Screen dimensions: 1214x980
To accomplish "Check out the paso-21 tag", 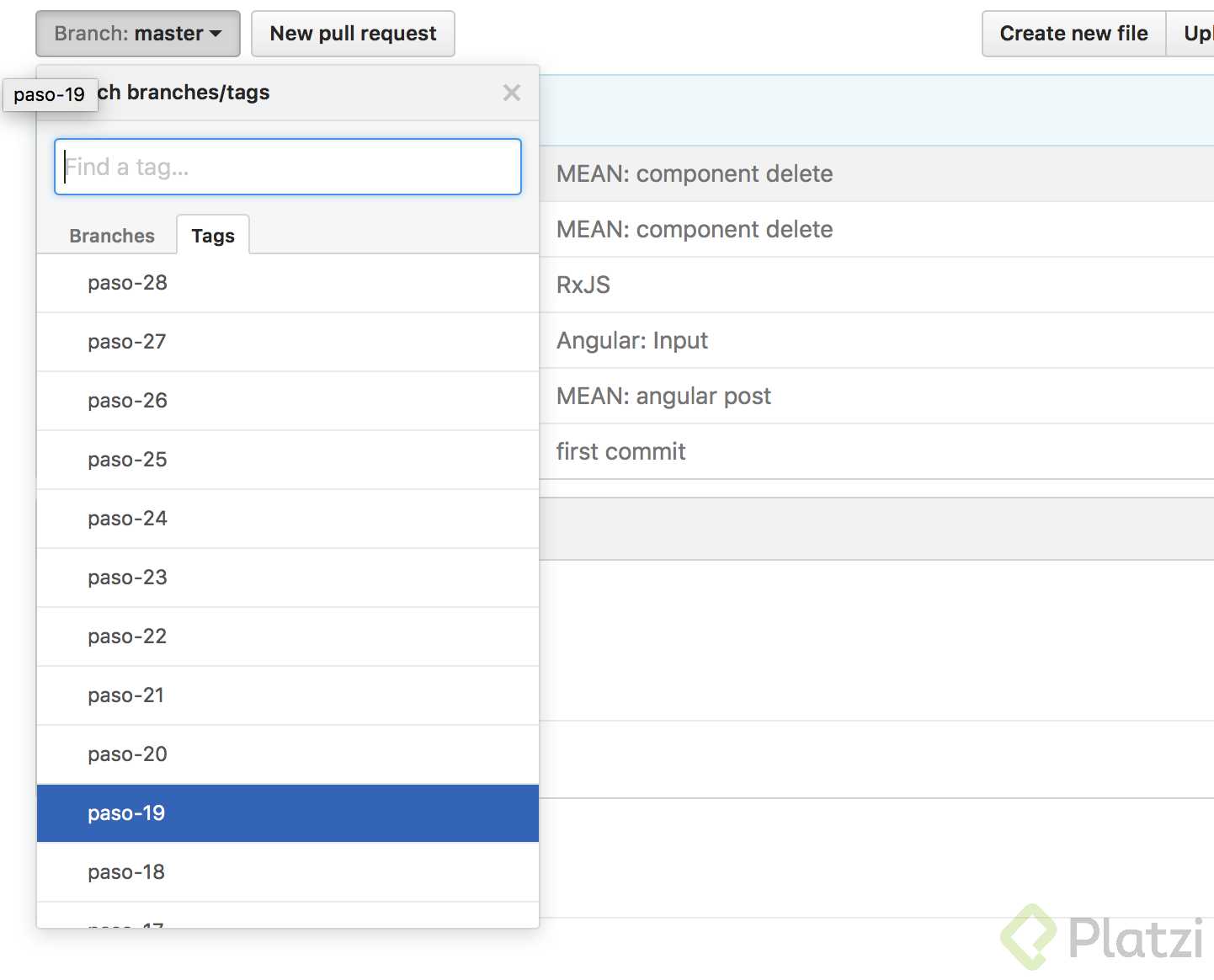I will [126, 695].
